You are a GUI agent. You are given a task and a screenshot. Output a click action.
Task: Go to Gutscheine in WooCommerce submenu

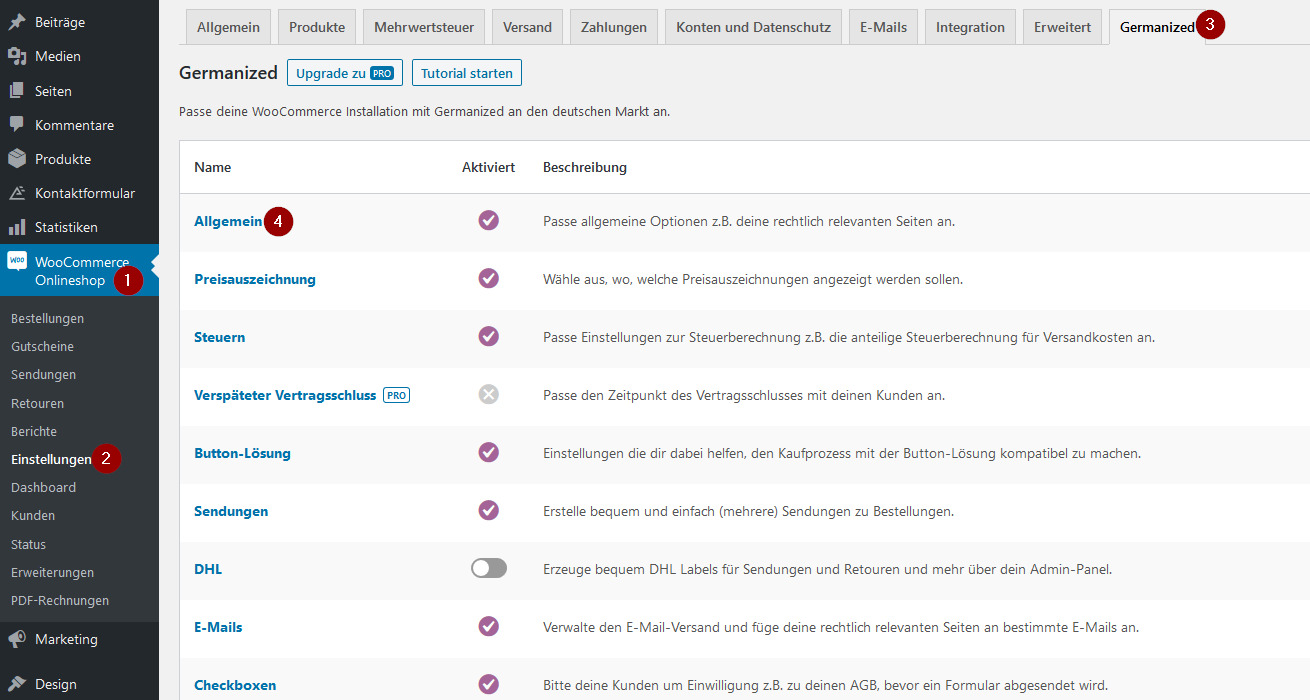pos(42,346)
